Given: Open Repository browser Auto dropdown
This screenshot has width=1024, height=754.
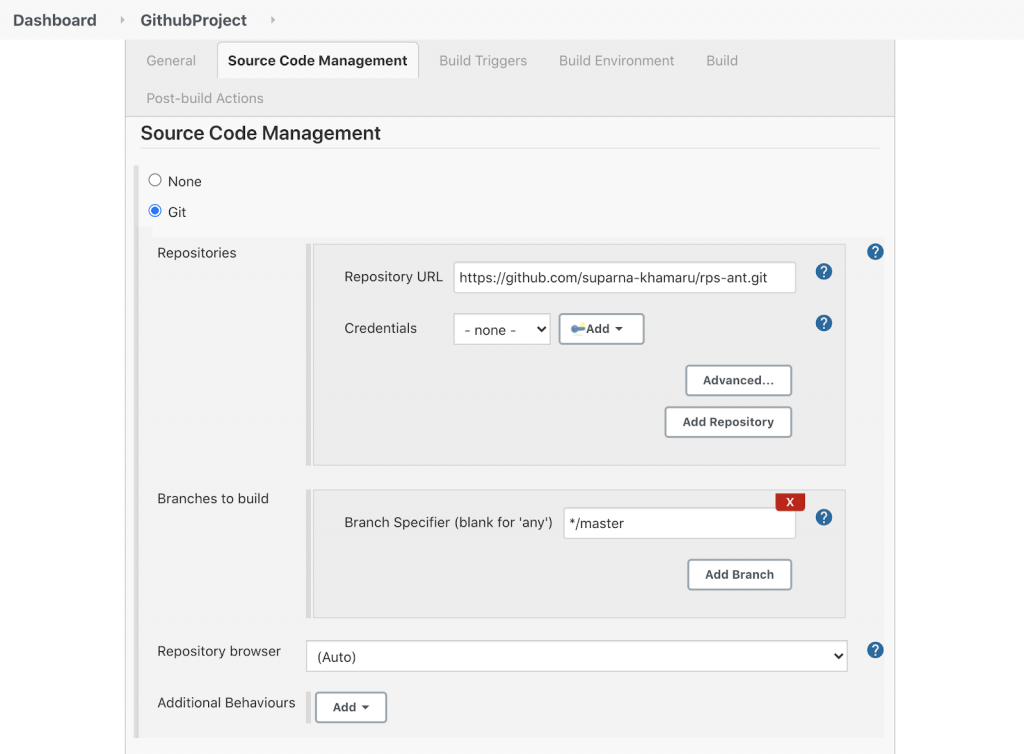Looking at the screenshot, I should (576, 656).
